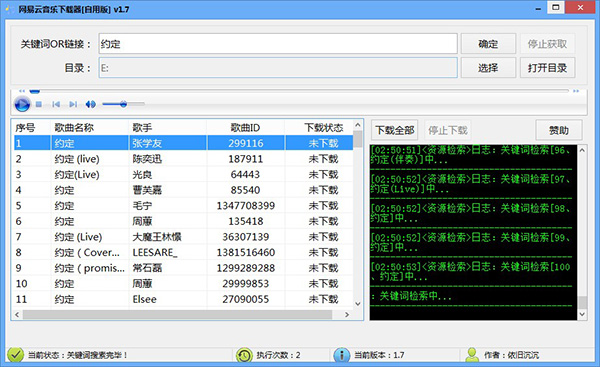This screenshot has width=600, height=367.
Task: Click the song list horizontal scroll left arrow
Action: point(17,315)
